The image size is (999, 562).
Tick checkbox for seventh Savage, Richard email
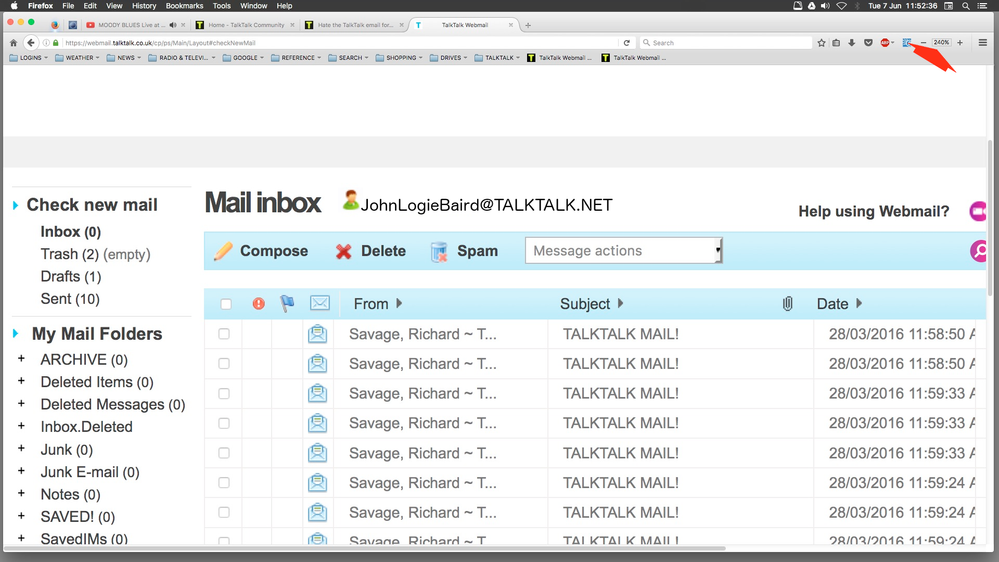tap(224, 512)
